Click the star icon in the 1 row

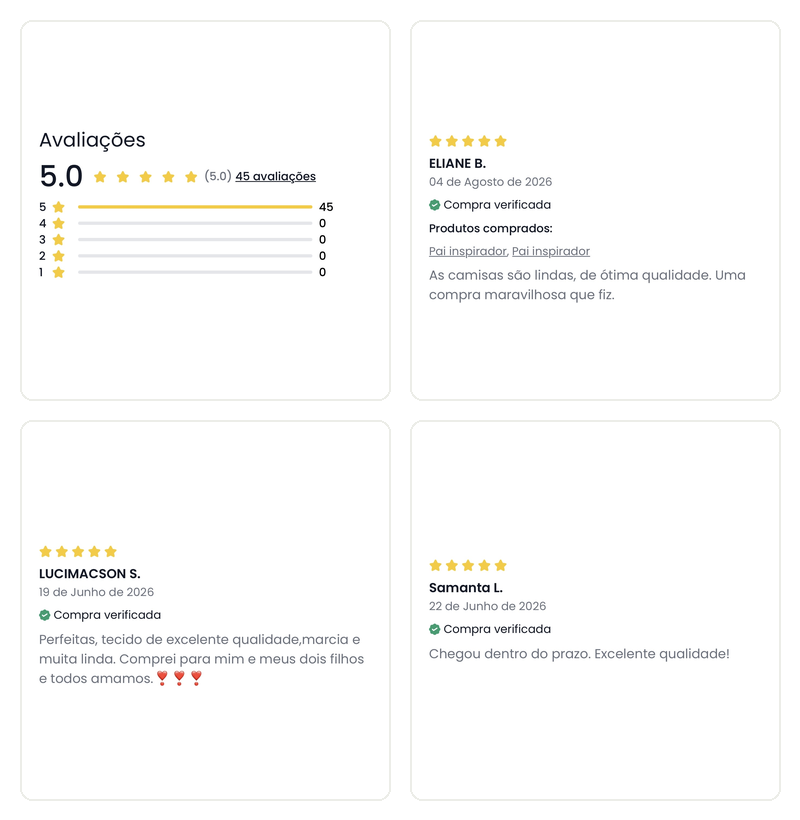[59, 272]
